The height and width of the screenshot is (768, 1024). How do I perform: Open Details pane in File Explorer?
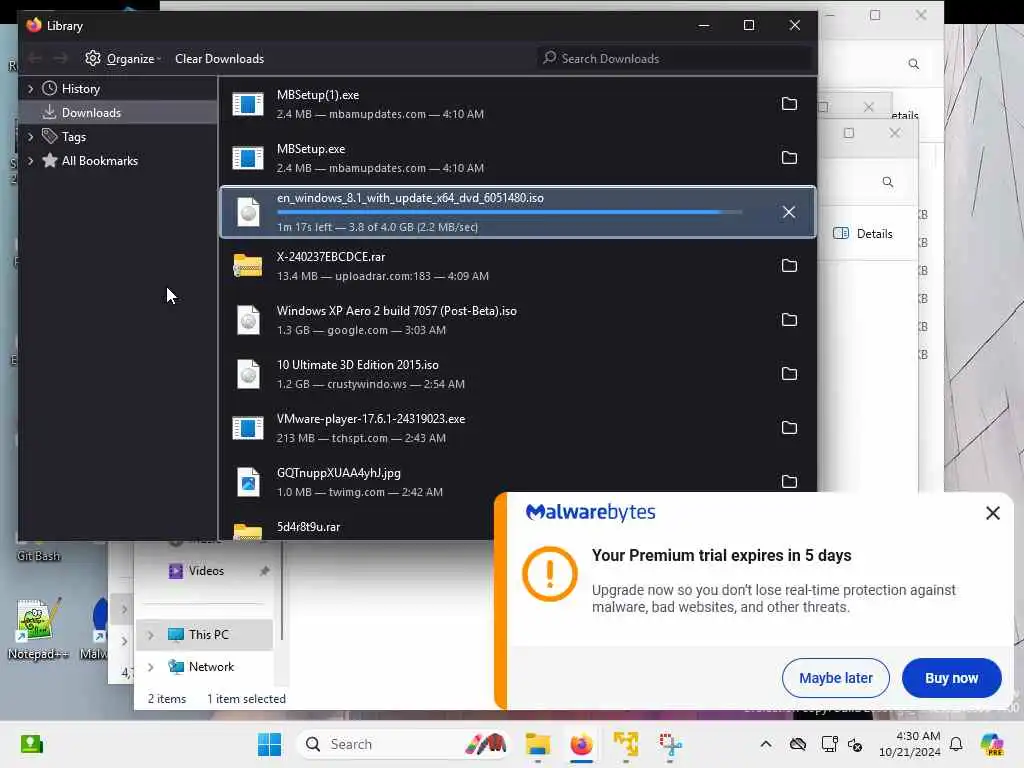(863, 234)
